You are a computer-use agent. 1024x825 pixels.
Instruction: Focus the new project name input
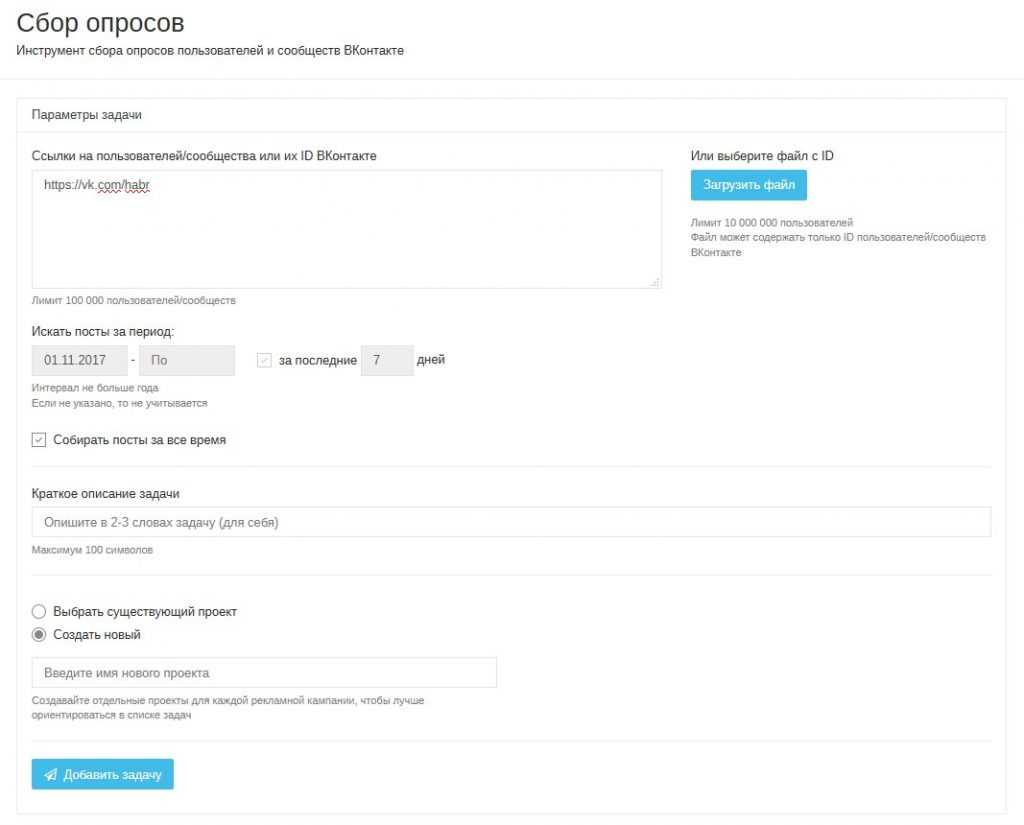(x=264, y=672)
